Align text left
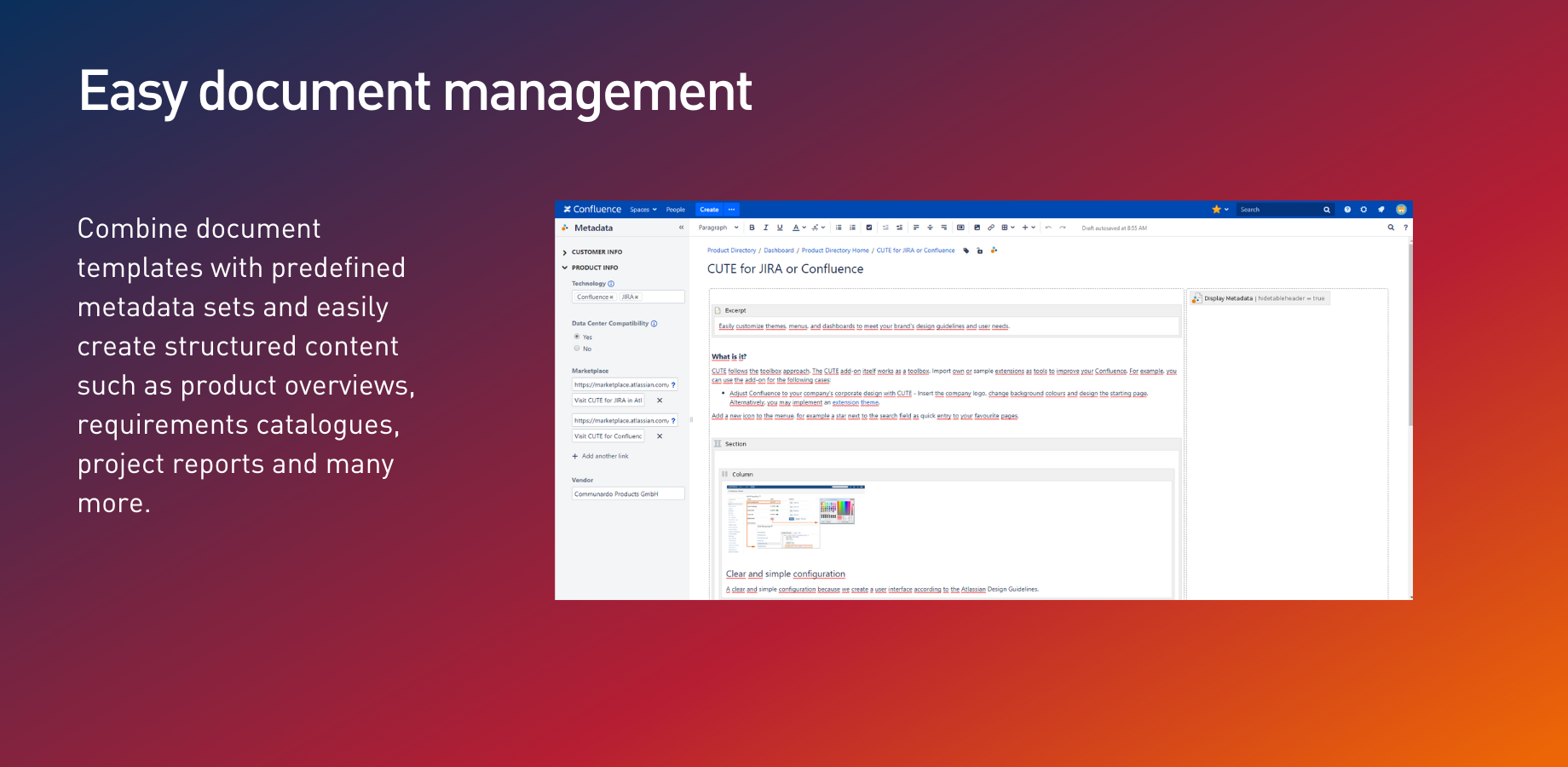This screenshot has height=767, width=1568. [x=916, y=228]
